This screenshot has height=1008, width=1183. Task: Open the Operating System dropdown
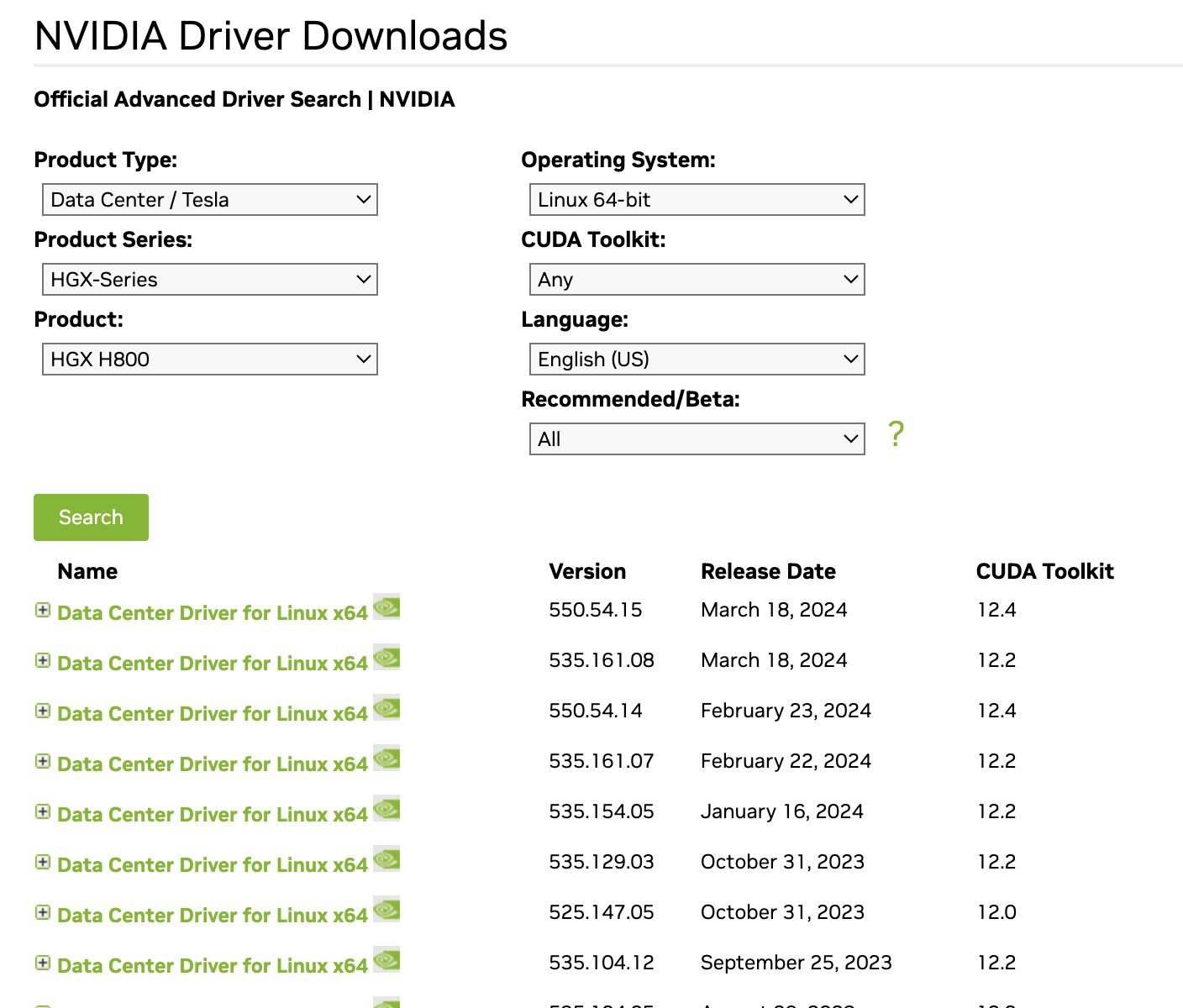click(697, 200)
